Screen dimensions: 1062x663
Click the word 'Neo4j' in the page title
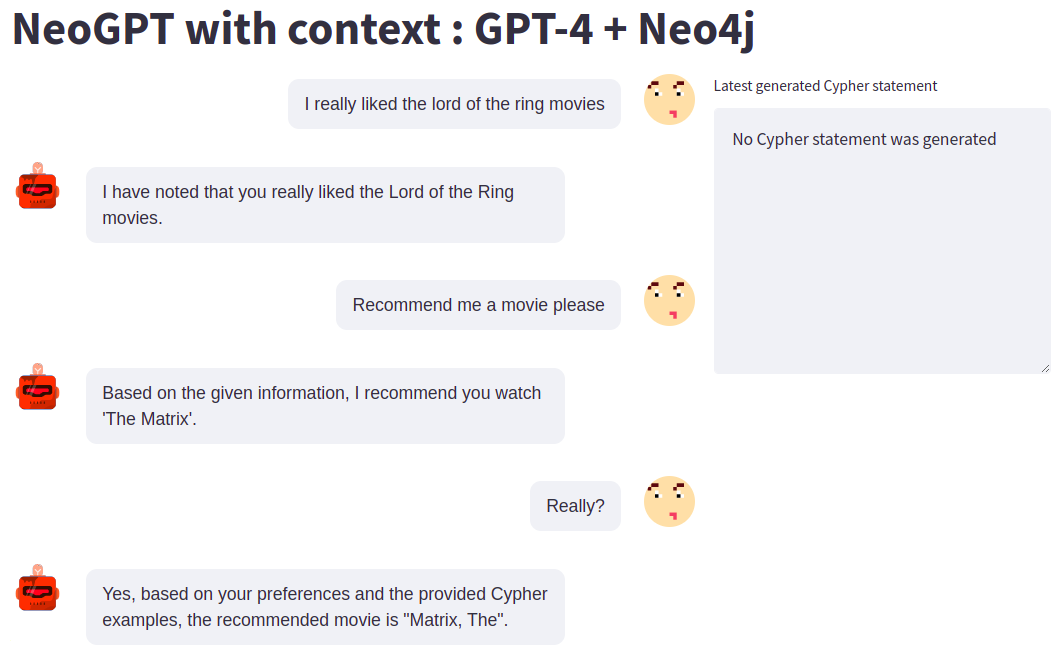point(697,30)
